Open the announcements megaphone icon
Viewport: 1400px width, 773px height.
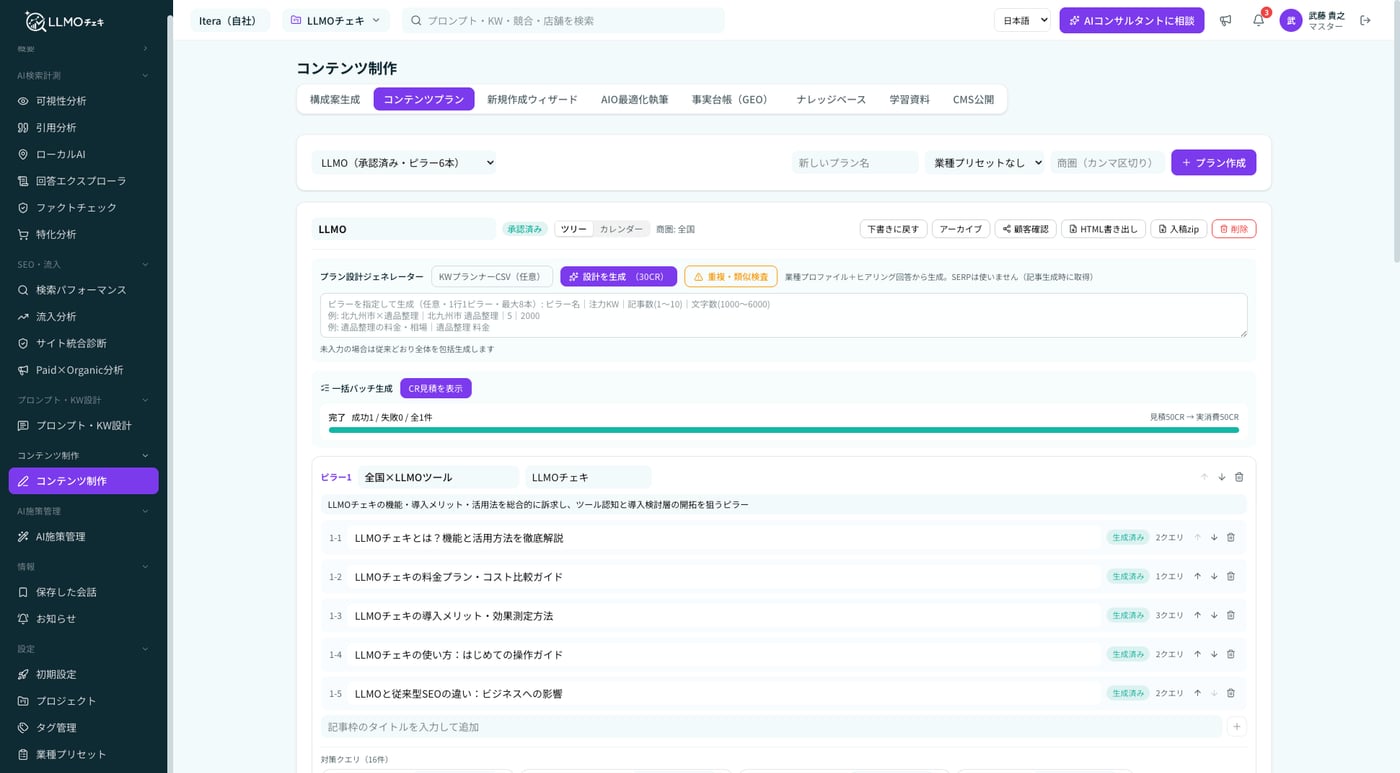[1225, 20]
